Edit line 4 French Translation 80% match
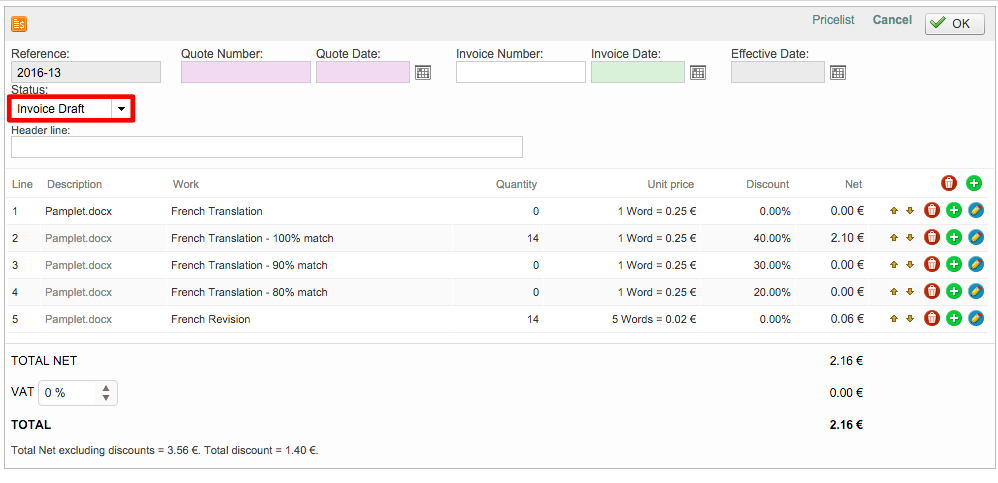998x483 pixels. coord(976,292)
